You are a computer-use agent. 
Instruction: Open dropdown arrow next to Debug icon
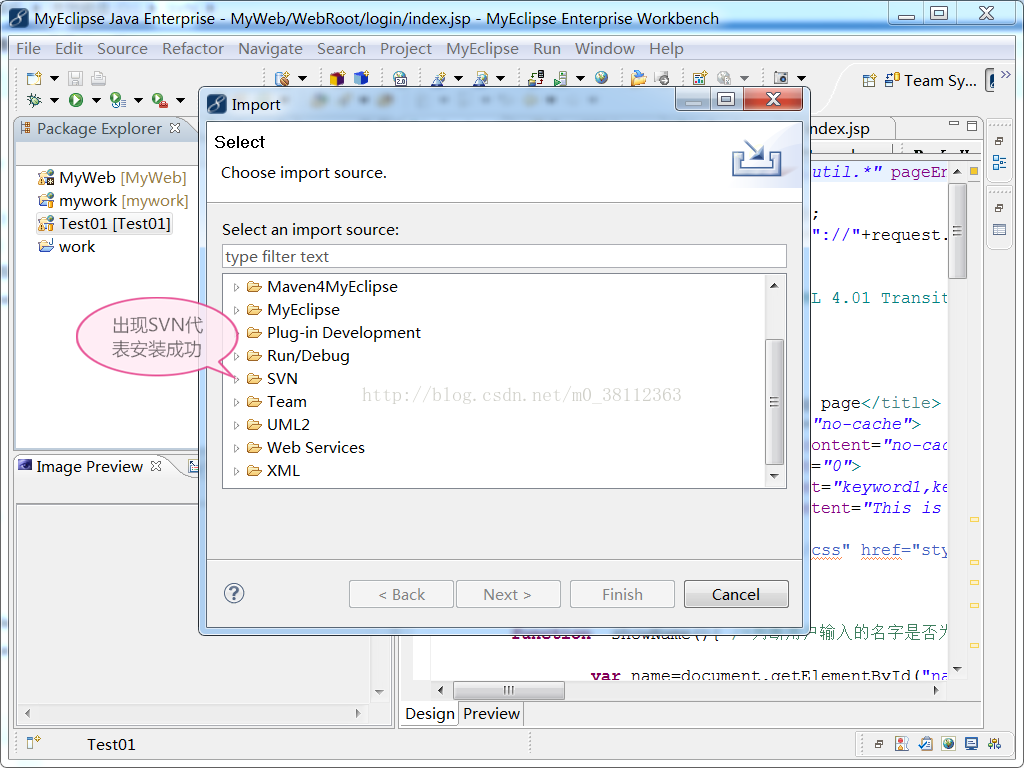pos(54,101)
